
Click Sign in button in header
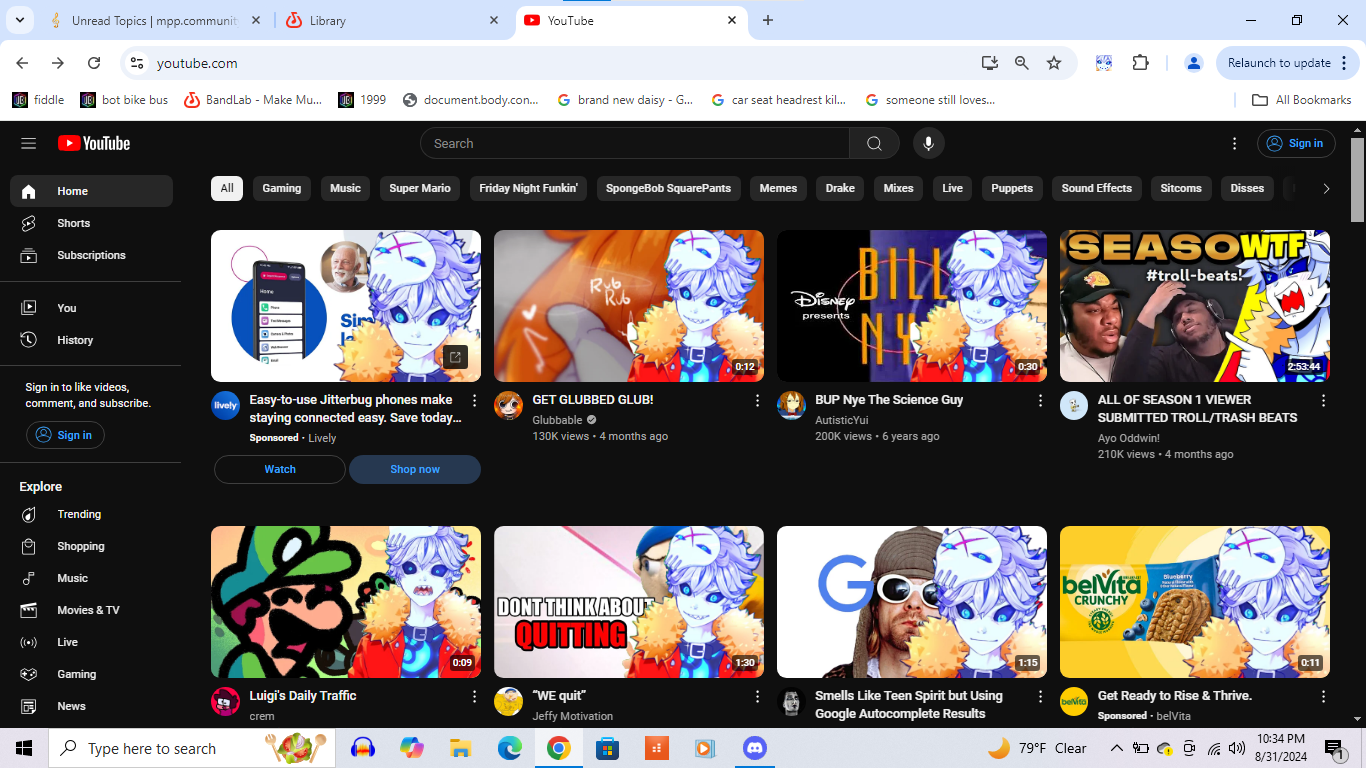pos(1295,143)
